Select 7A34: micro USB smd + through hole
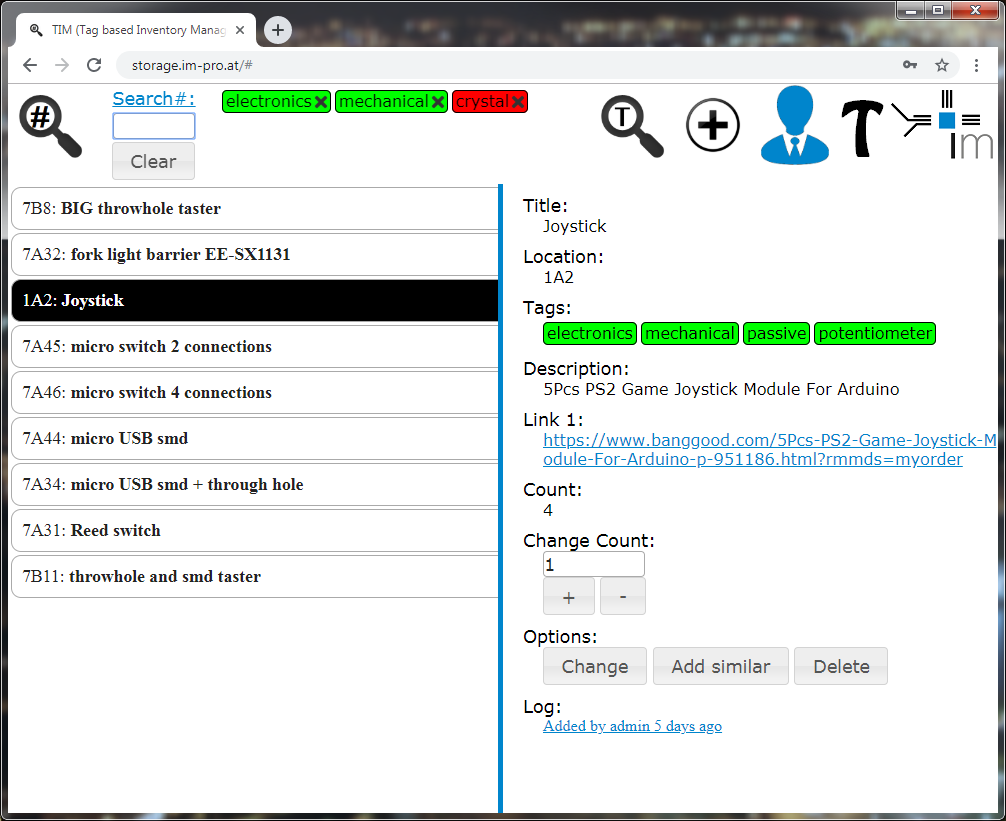Screen dimensions: 1006x821 point(255,484)
